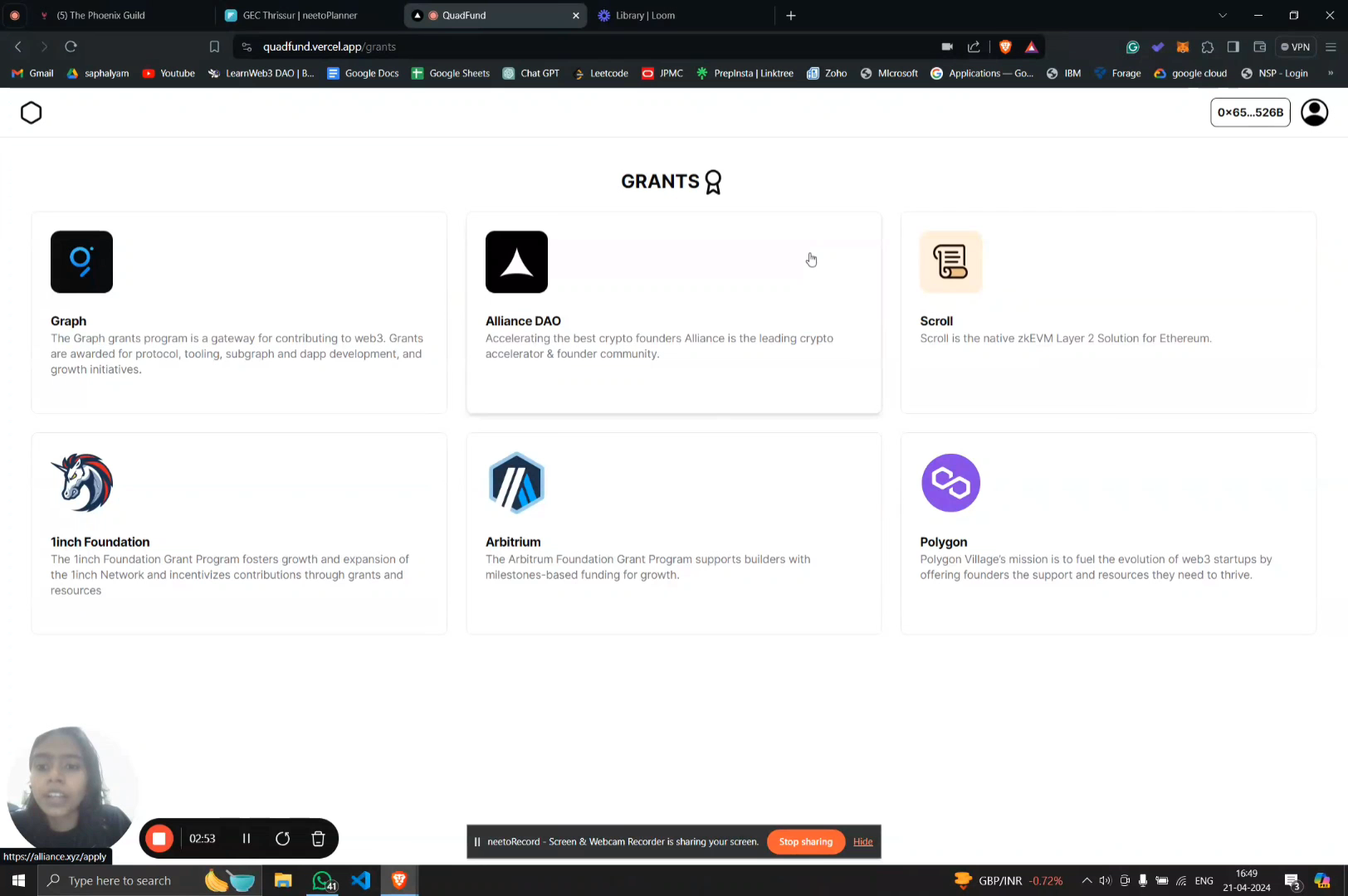Open WhatsApp from the taskbar

(x=322, y=880)
